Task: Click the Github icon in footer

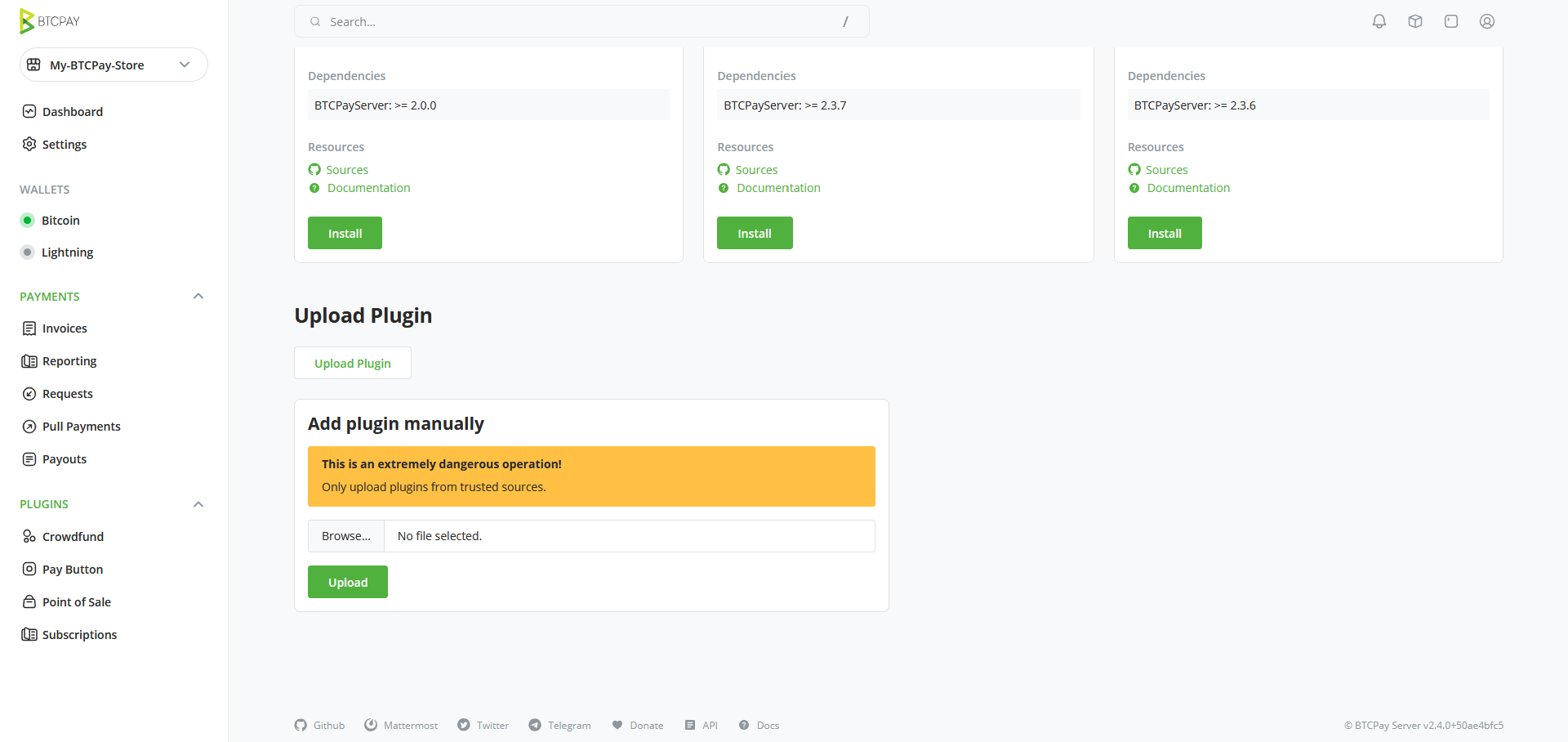Action: [x=301, y=725]
